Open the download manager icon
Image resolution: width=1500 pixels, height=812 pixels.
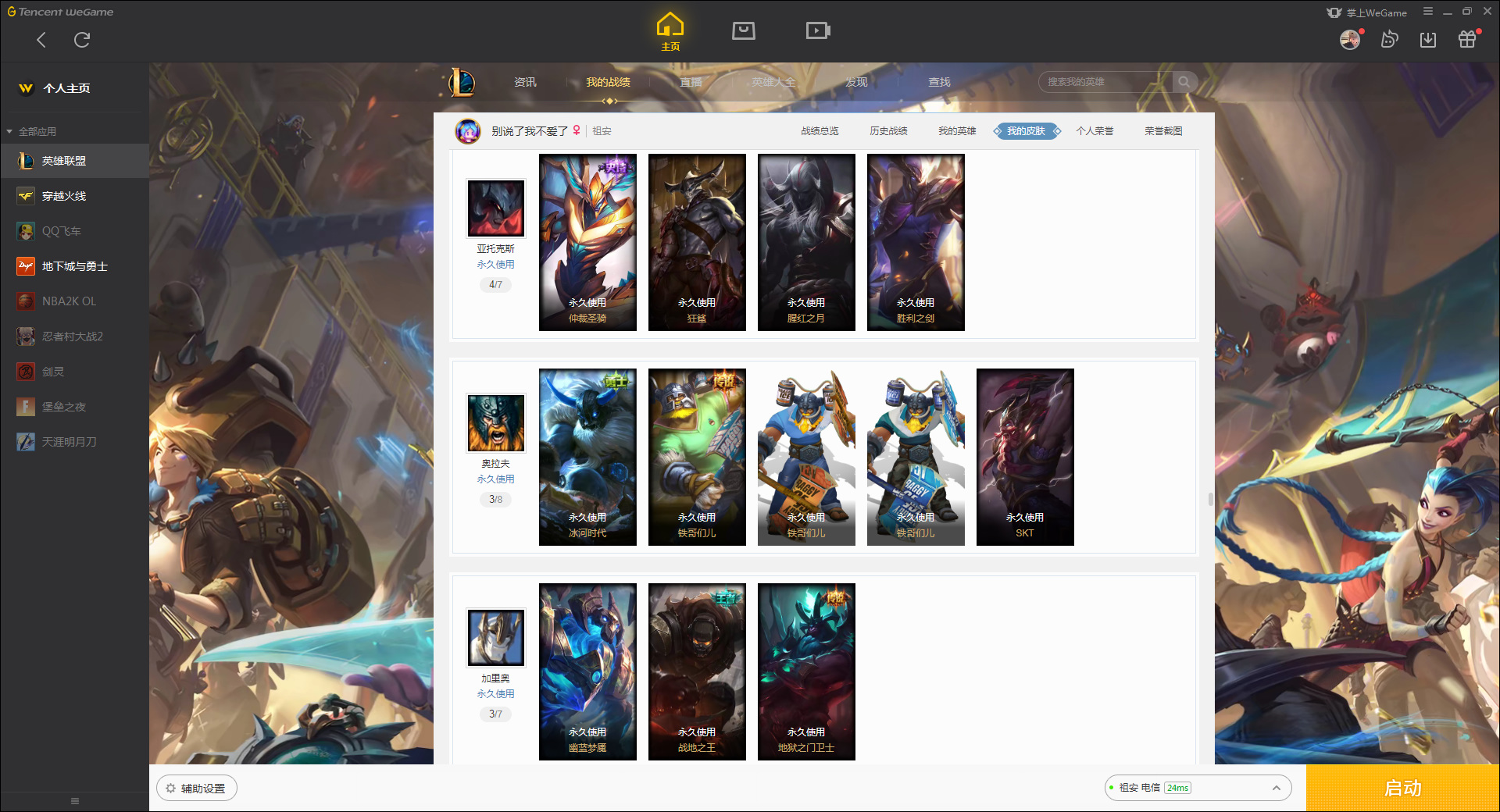[x=1428, y=39]
